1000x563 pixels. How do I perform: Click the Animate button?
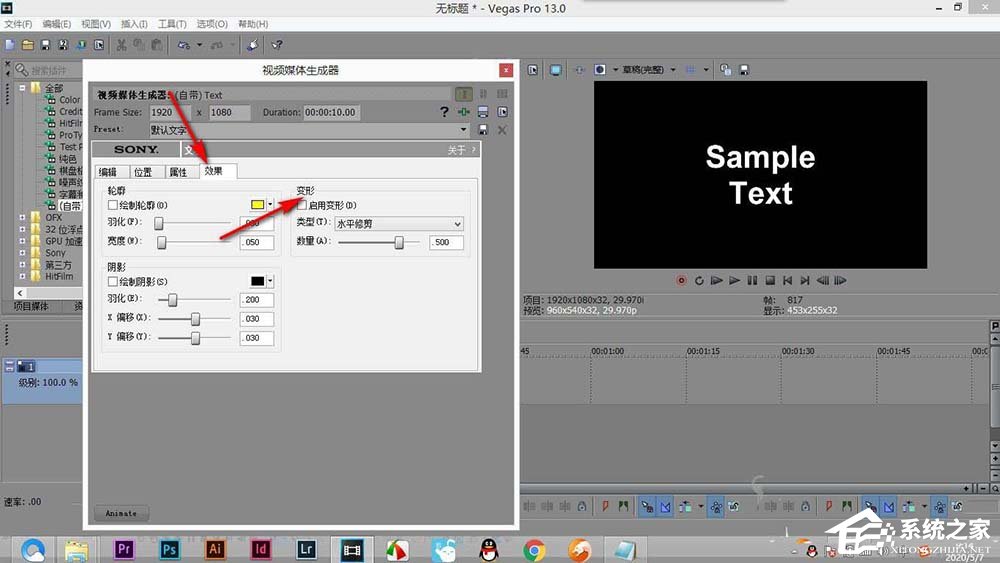pyautogui.click(x=121, y=513)
